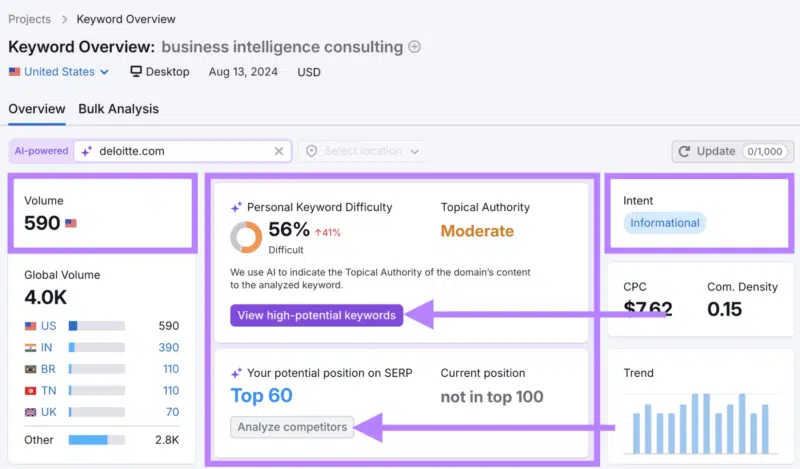This screenshot has width=800, height=469.
Task: Switch to the Bulk Analysis tab
Action: click(x=118, y=109)
